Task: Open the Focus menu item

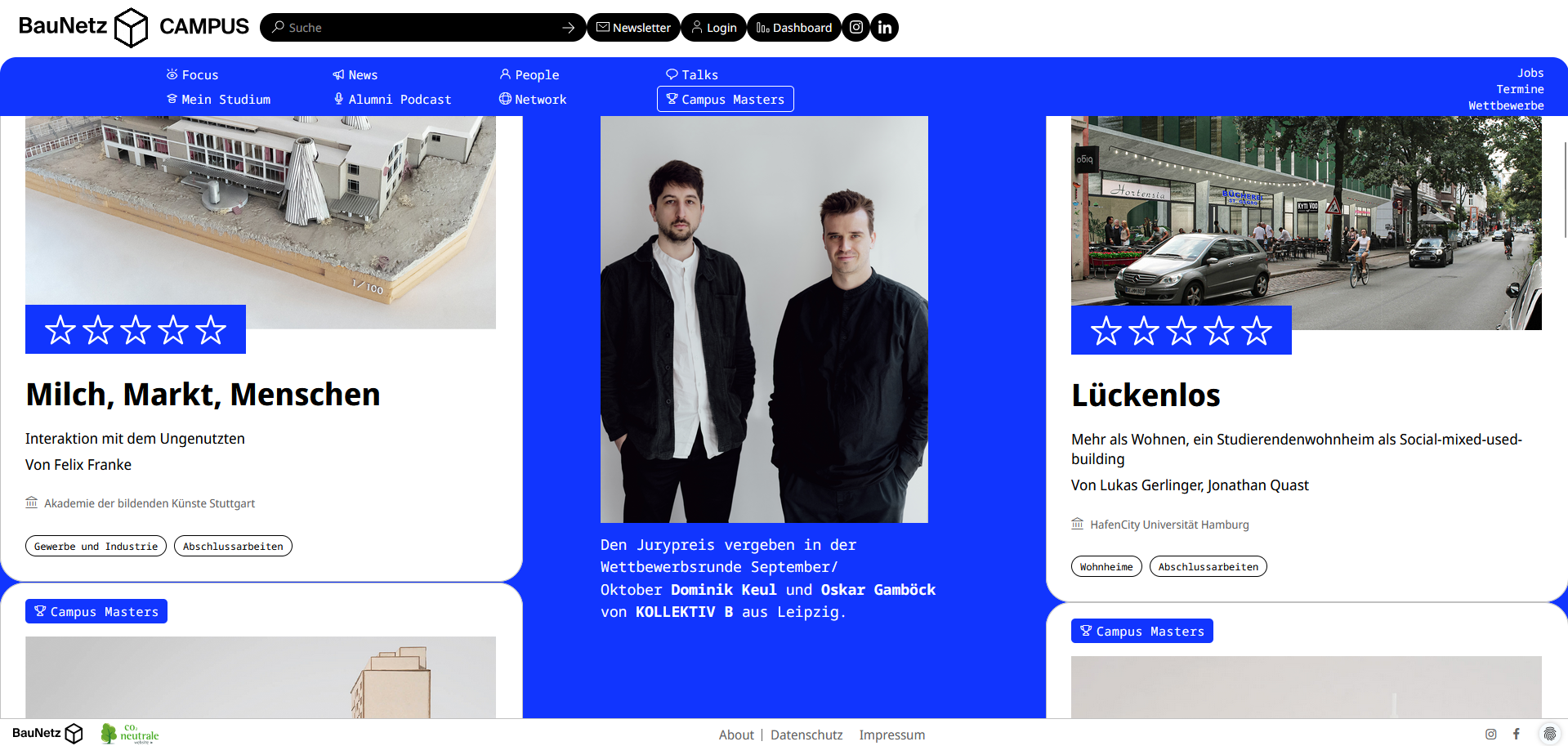Action: click(193, 74)
